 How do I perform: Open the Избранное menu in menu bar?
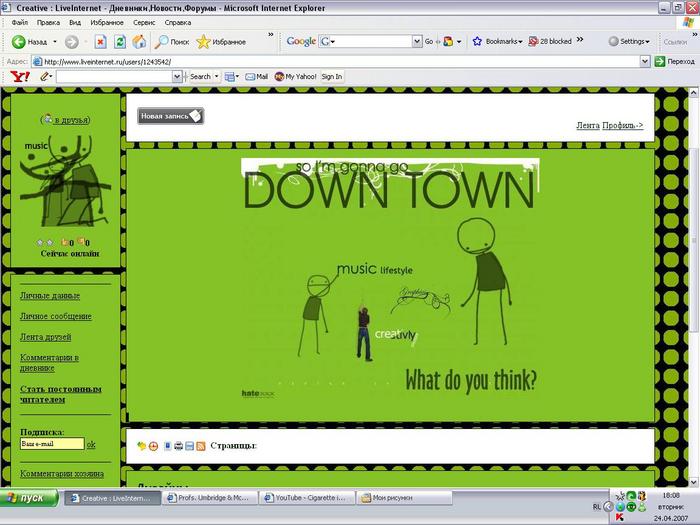(107, 21)
